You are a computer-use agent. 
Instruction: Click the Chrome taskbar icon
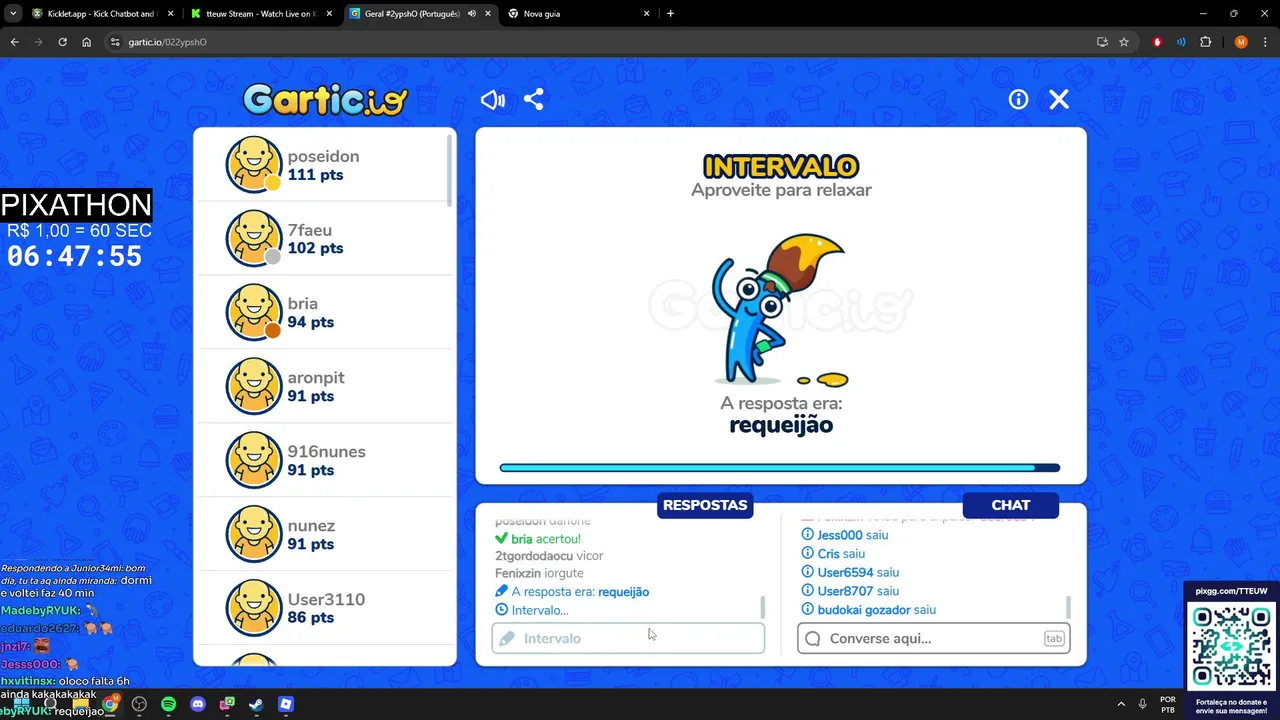[110, 704]
